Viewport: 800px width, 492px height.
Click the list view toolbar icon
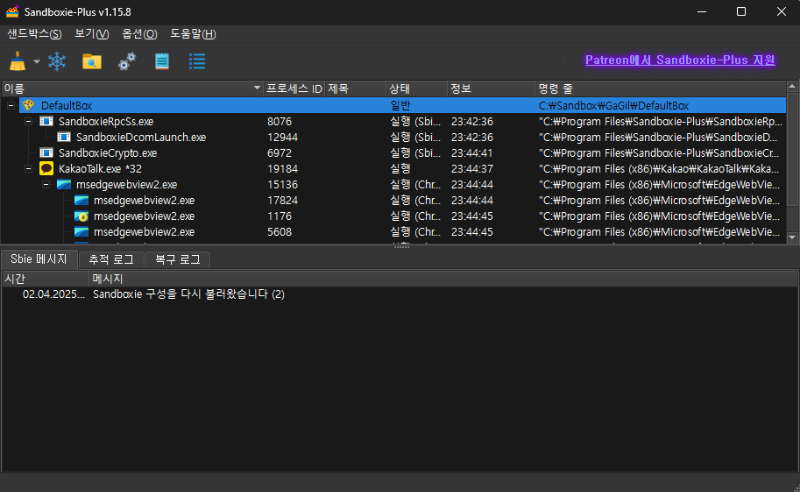(197, 61)
